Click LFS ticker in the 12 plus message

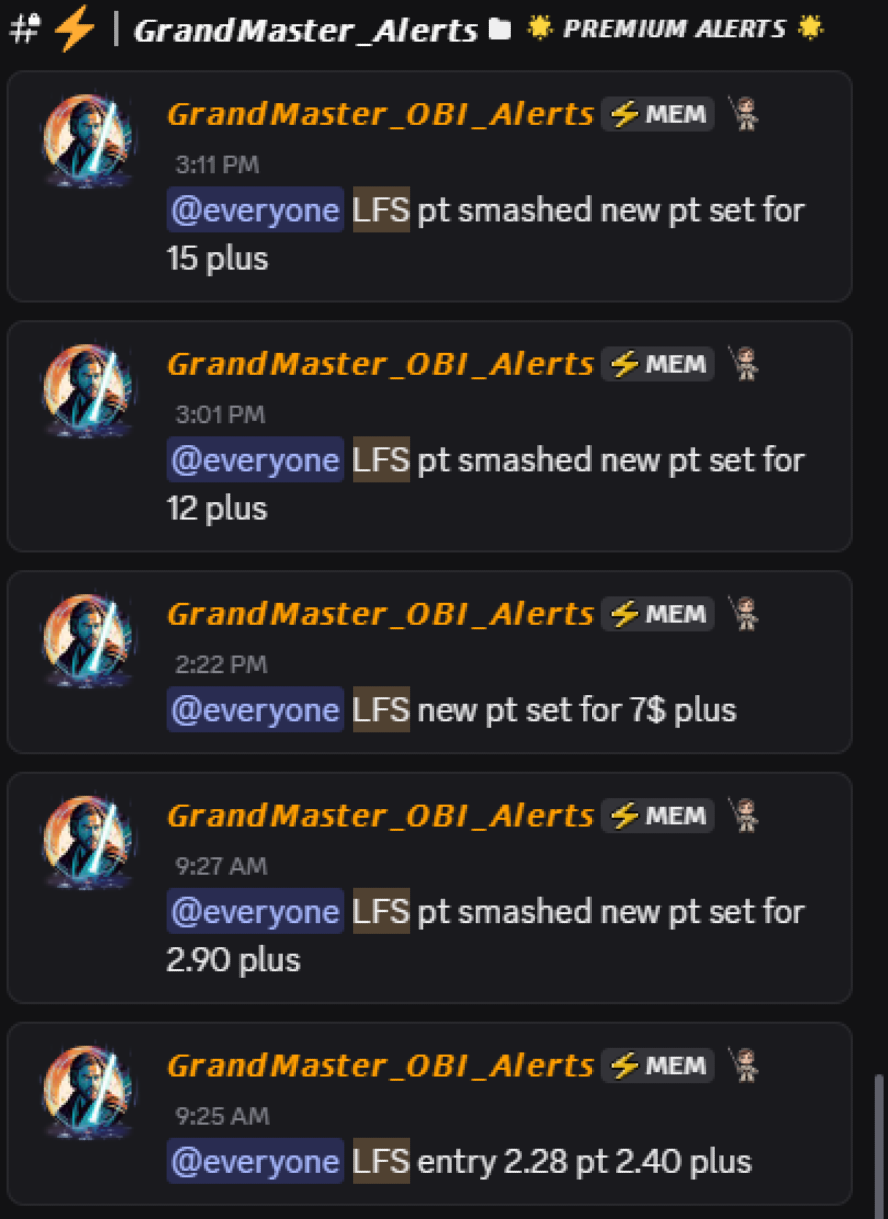pyautogui.click(x=381, y=461)
